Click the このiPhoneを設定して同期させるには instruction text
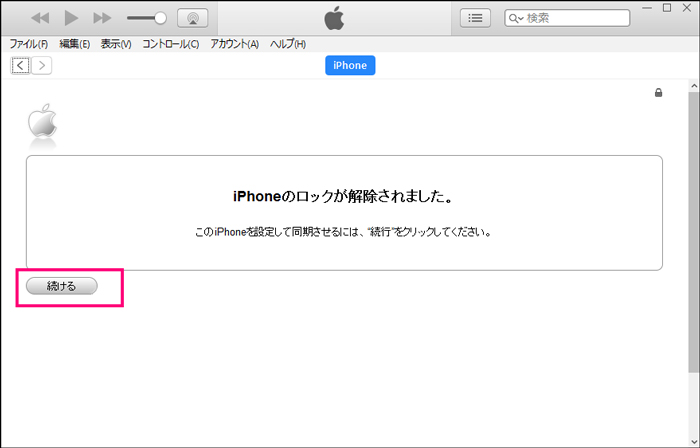Screen dimensions: 700x448 coord(343,232)
